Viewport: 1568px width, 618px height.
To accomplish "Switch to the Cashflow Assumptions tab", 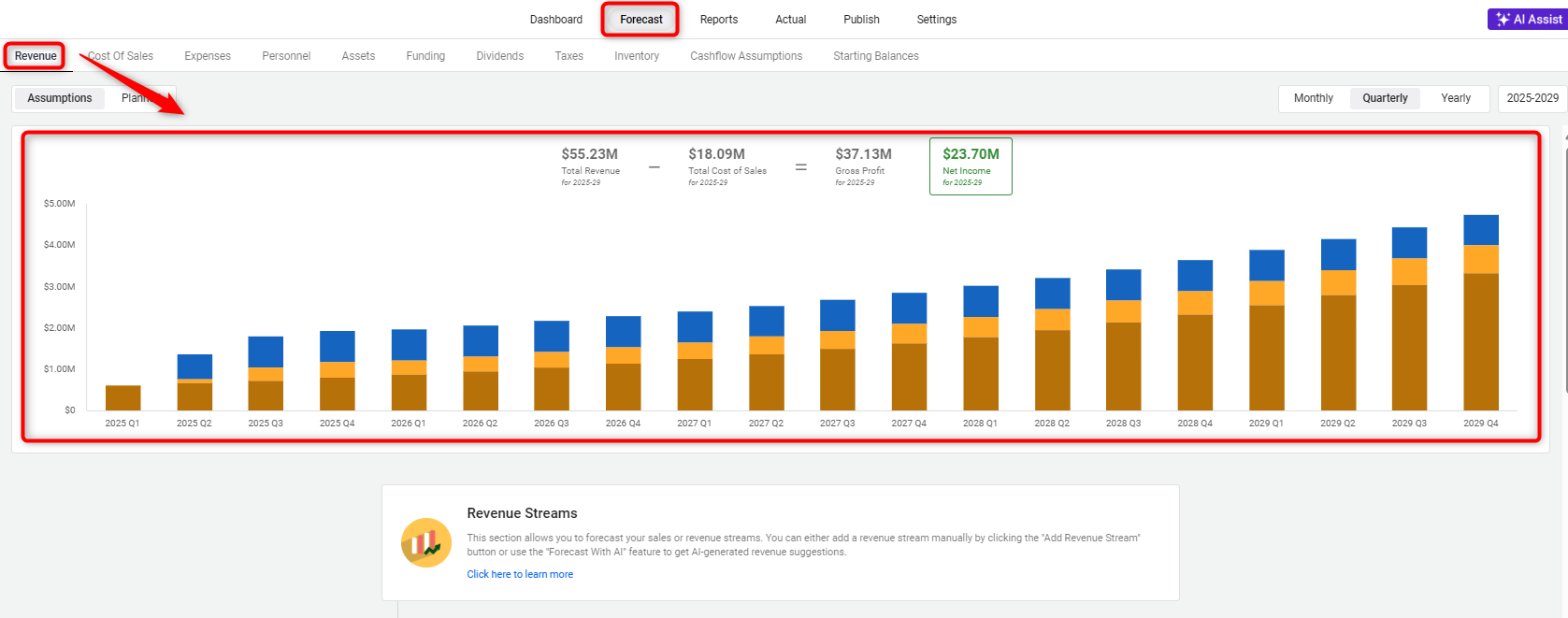I will [x=746, y=56].
